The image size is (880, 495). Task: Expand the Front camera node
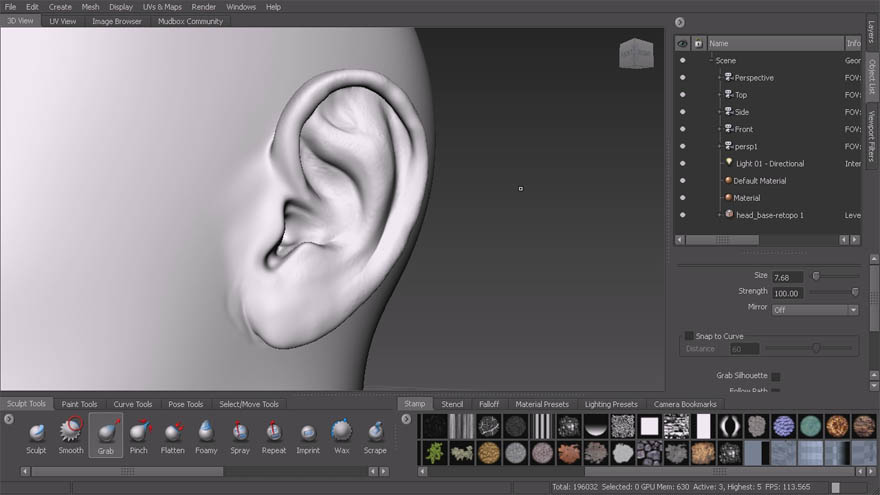tap(719, 129)
